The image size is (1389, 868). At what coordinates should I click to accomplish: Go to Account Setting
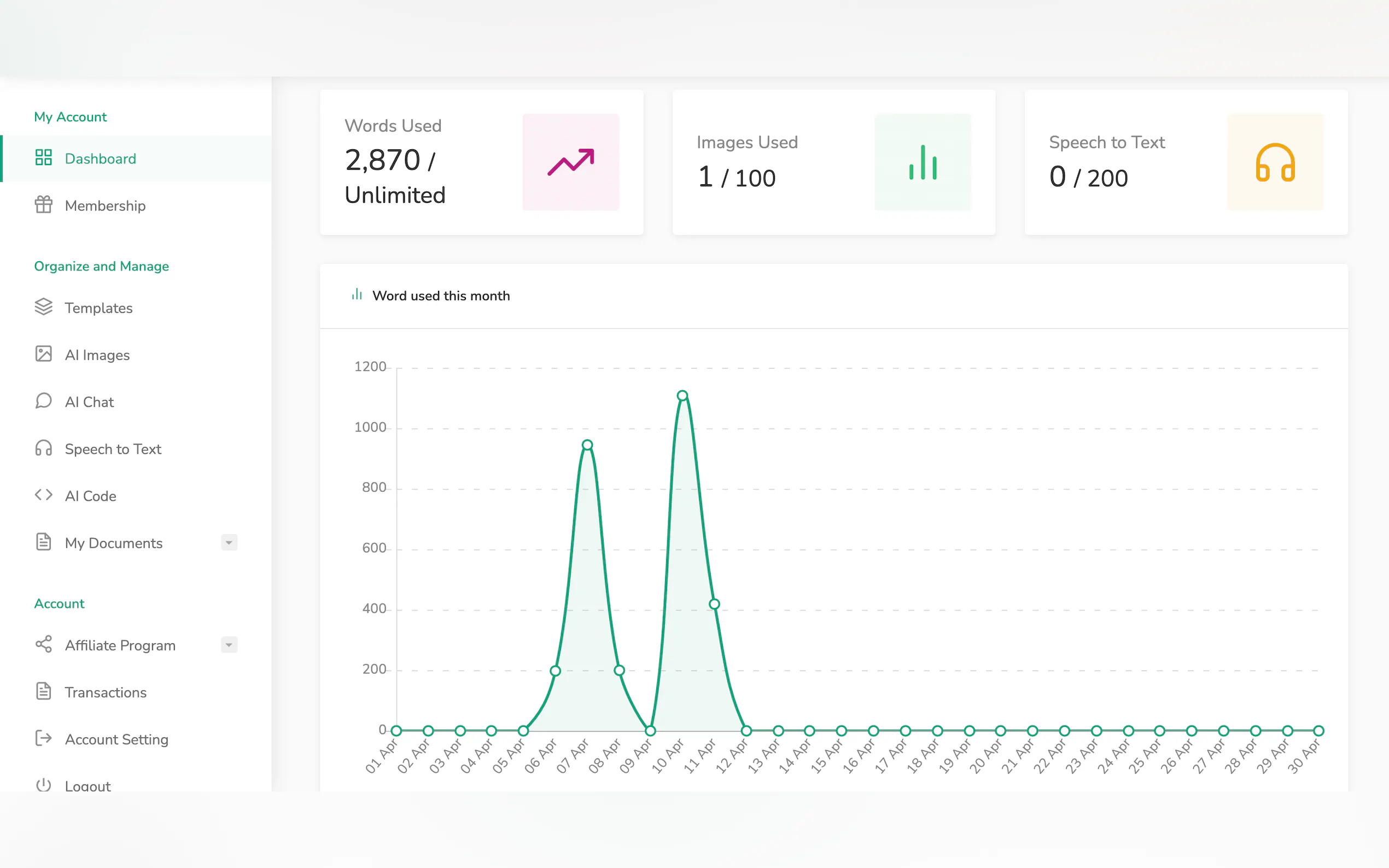116,740
